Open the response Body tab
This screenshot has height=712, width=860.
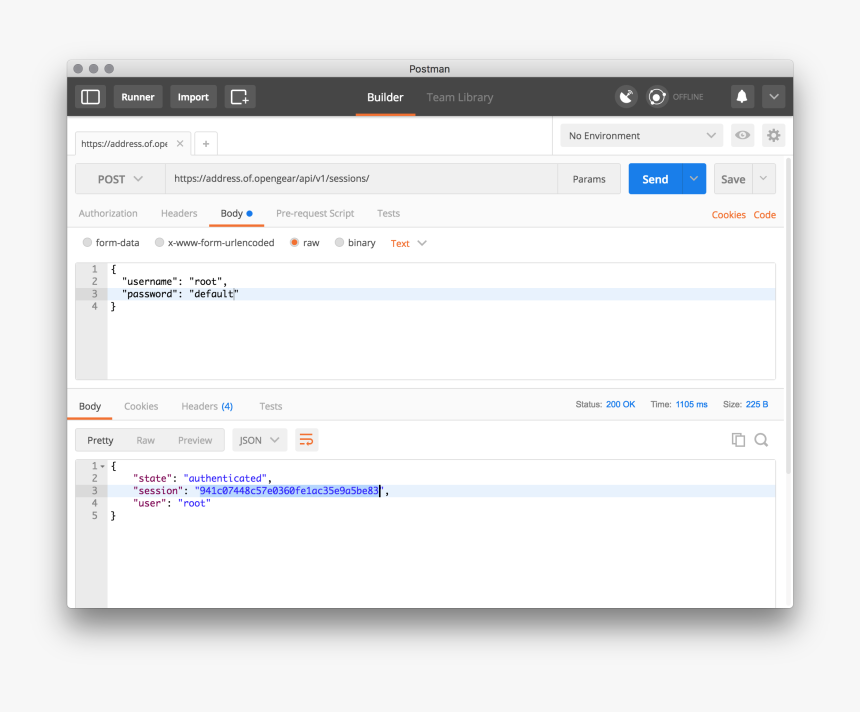point(90,406)
